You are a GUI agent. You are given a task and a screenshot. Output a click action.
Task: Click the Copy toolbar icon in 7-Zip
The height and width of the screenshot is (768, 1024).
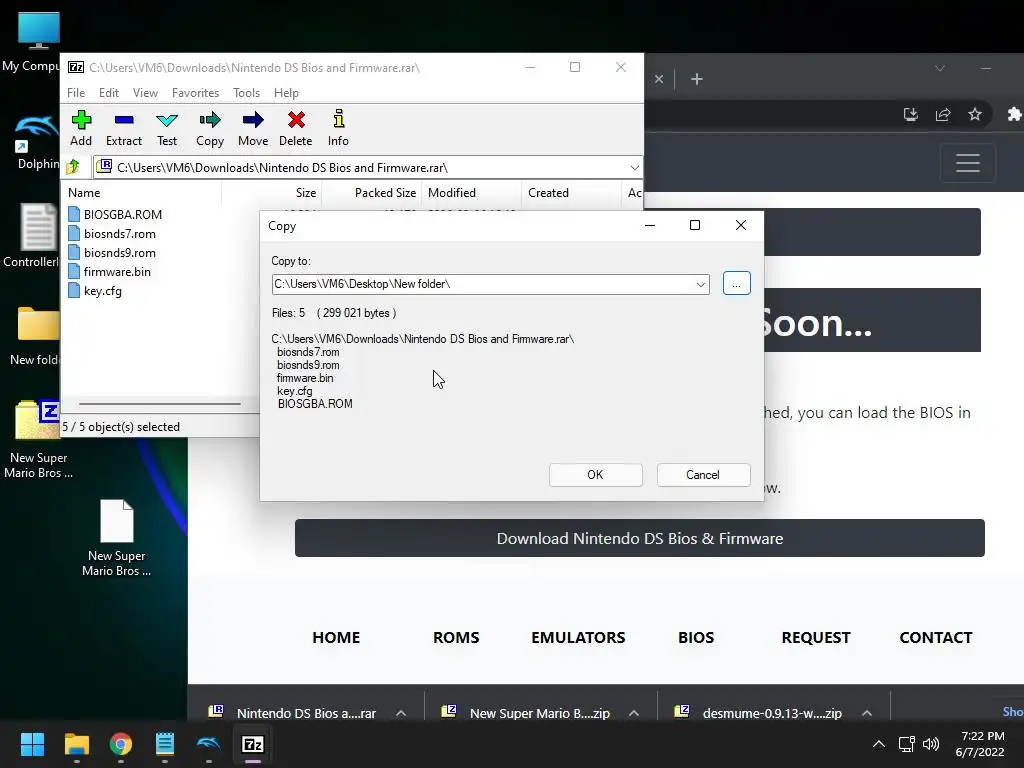click(210, 128)
